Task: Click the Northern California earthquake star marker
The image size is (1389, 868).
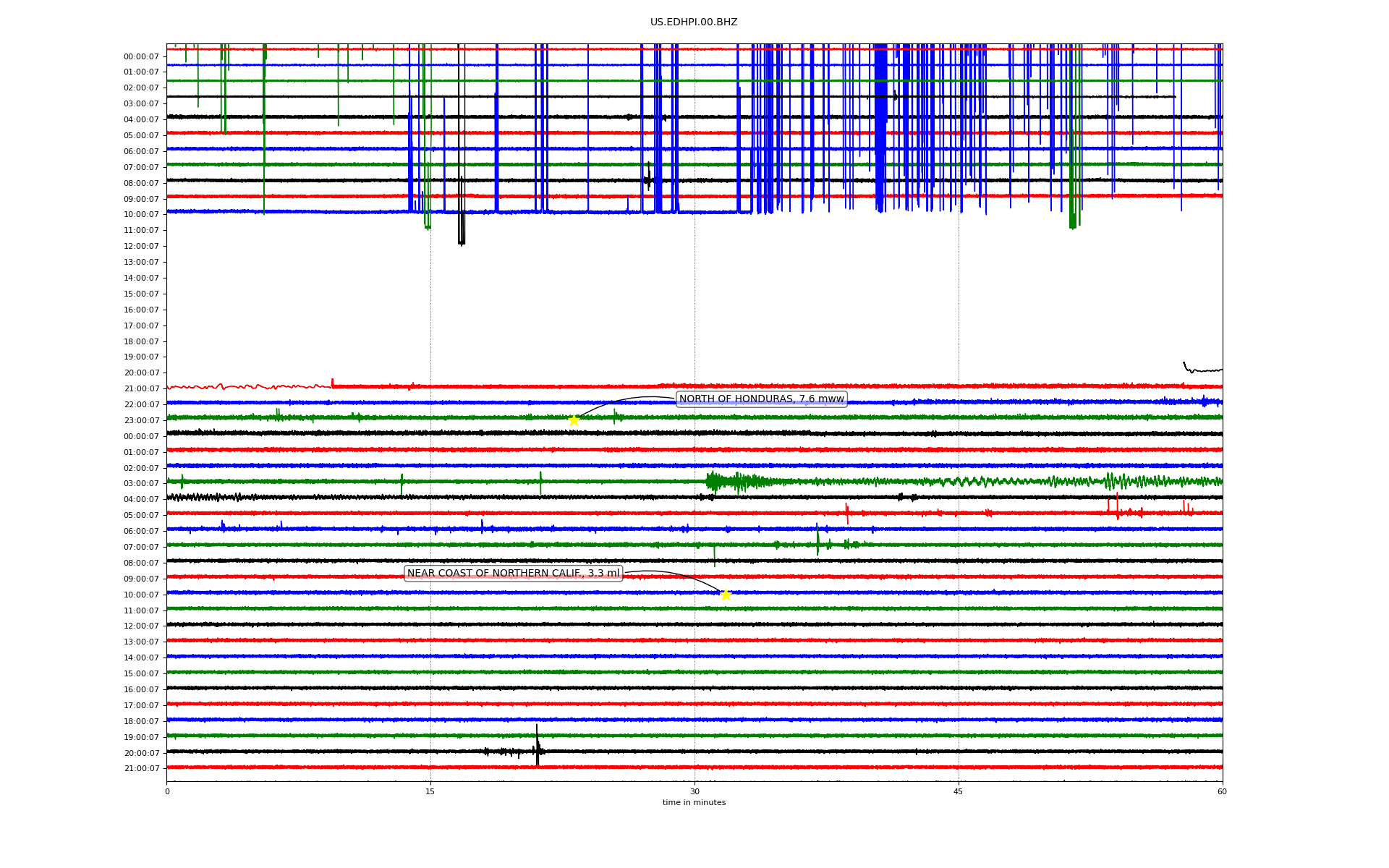Action: 726,595
